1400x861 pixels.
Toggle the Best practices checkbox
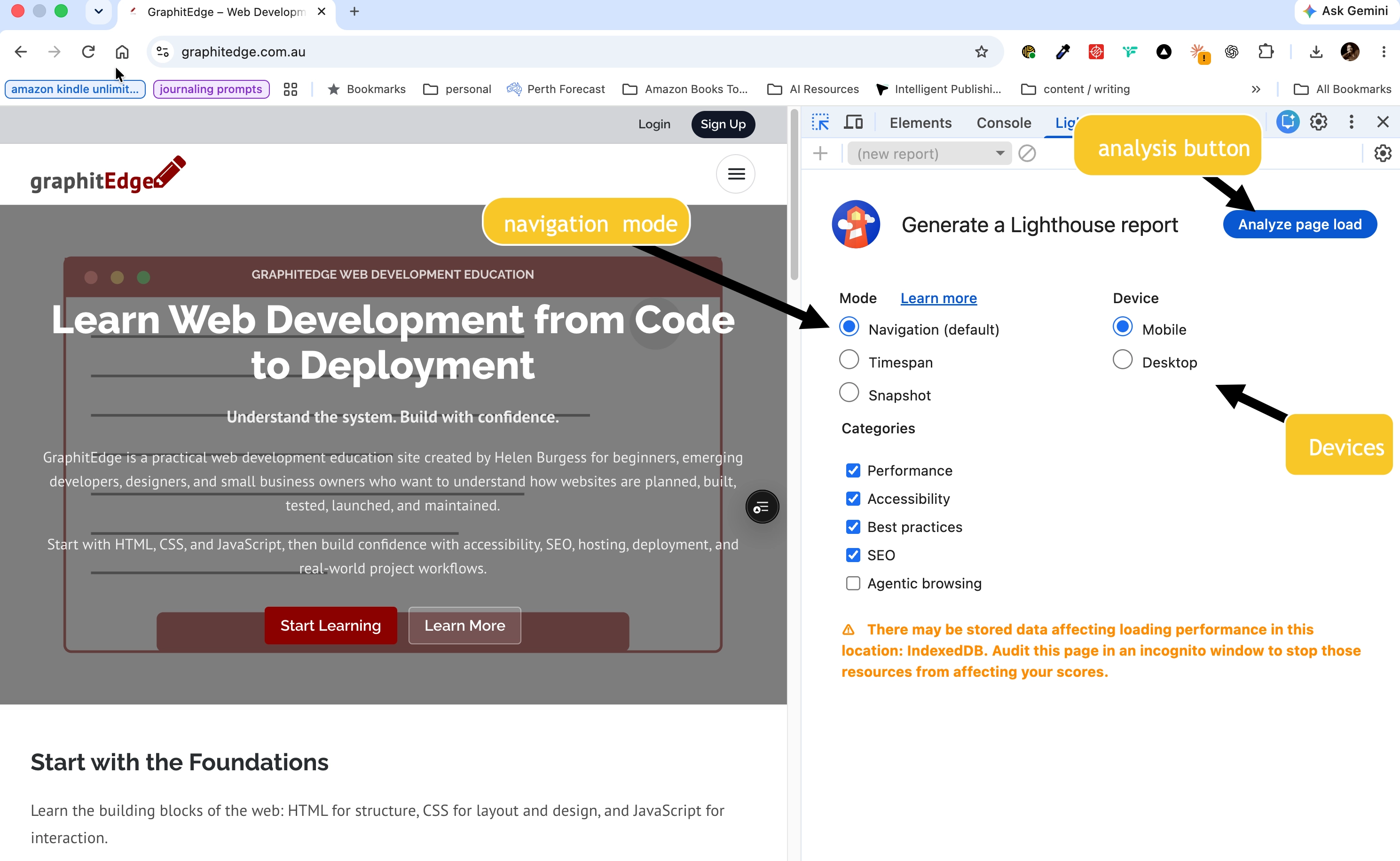[853, 527]
